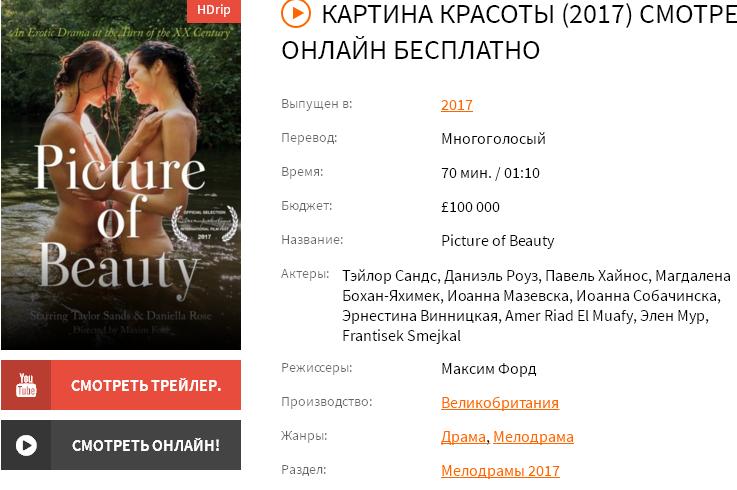Open the Picture of Beauty poster thumbnail
Image resolution: width=737 pixels, height=490 pixels.
[121, 174]
